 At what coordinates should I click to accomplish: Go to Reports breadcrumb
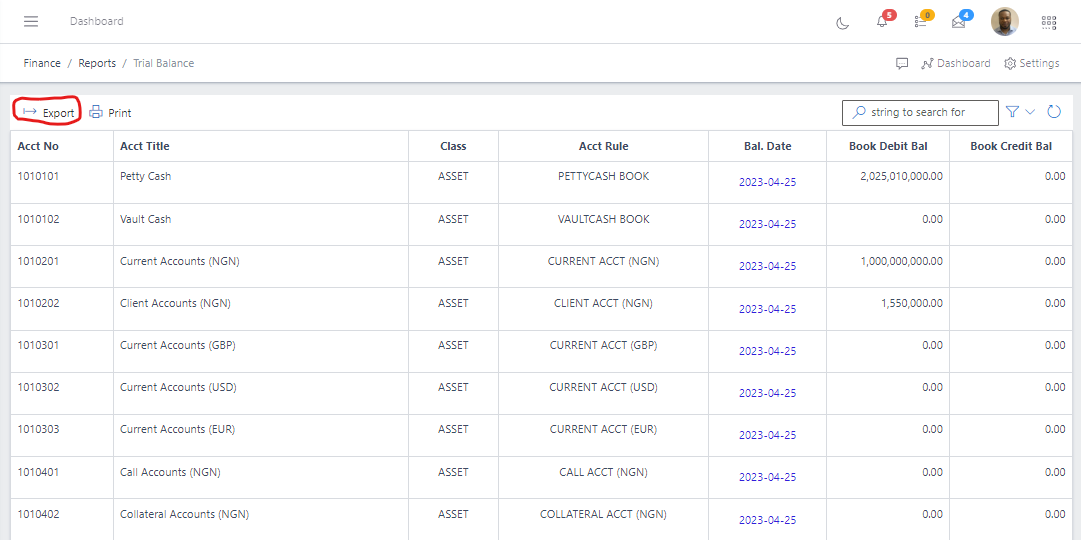point(97,63)
